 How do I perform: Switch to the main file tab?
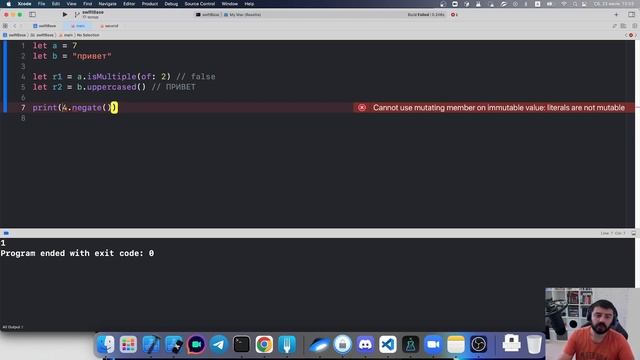(x=78, y=26)
